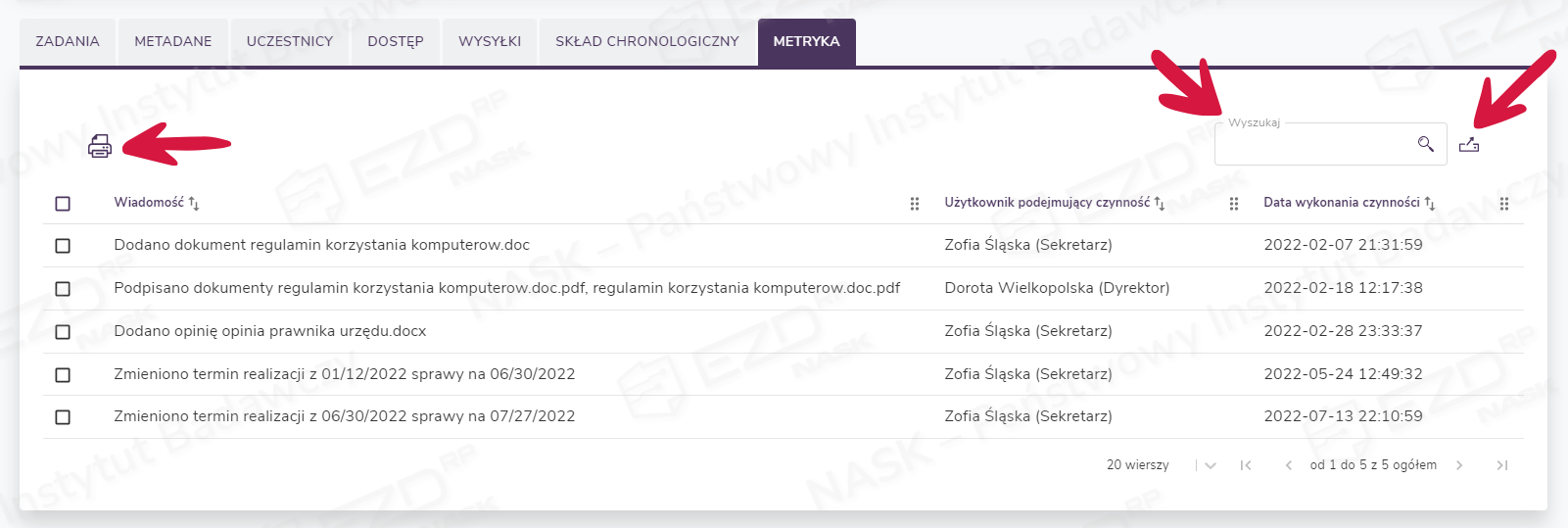Tick checkbox for 07/27/2022 deadline change

63,417
